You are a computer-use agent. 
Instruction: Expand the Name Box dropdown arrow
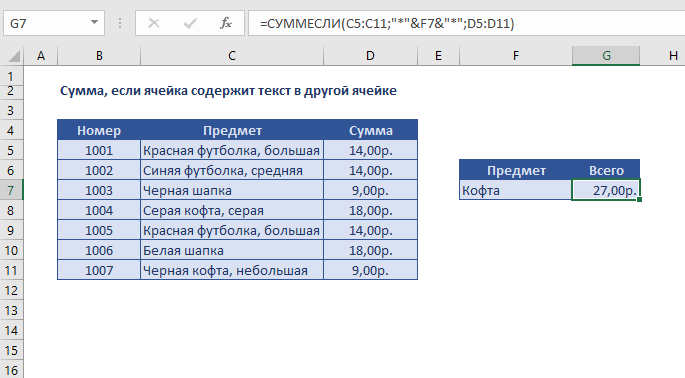tap(94, 22)
